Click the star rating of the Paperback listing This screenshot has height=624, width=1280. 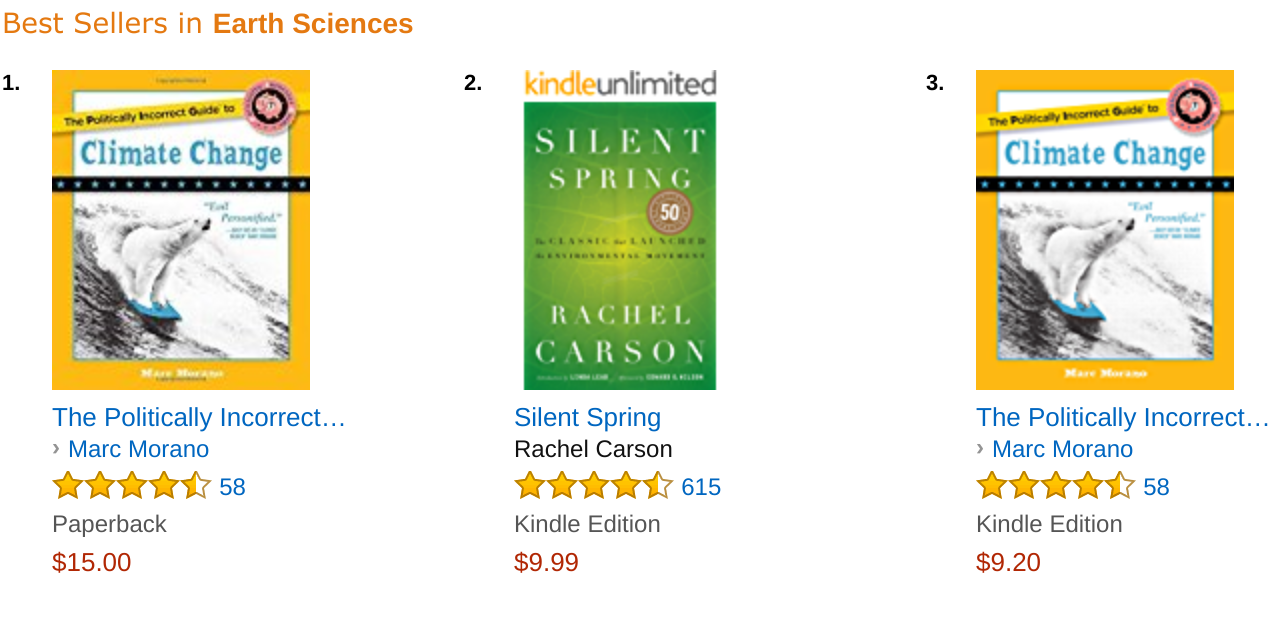pos(132,486)
